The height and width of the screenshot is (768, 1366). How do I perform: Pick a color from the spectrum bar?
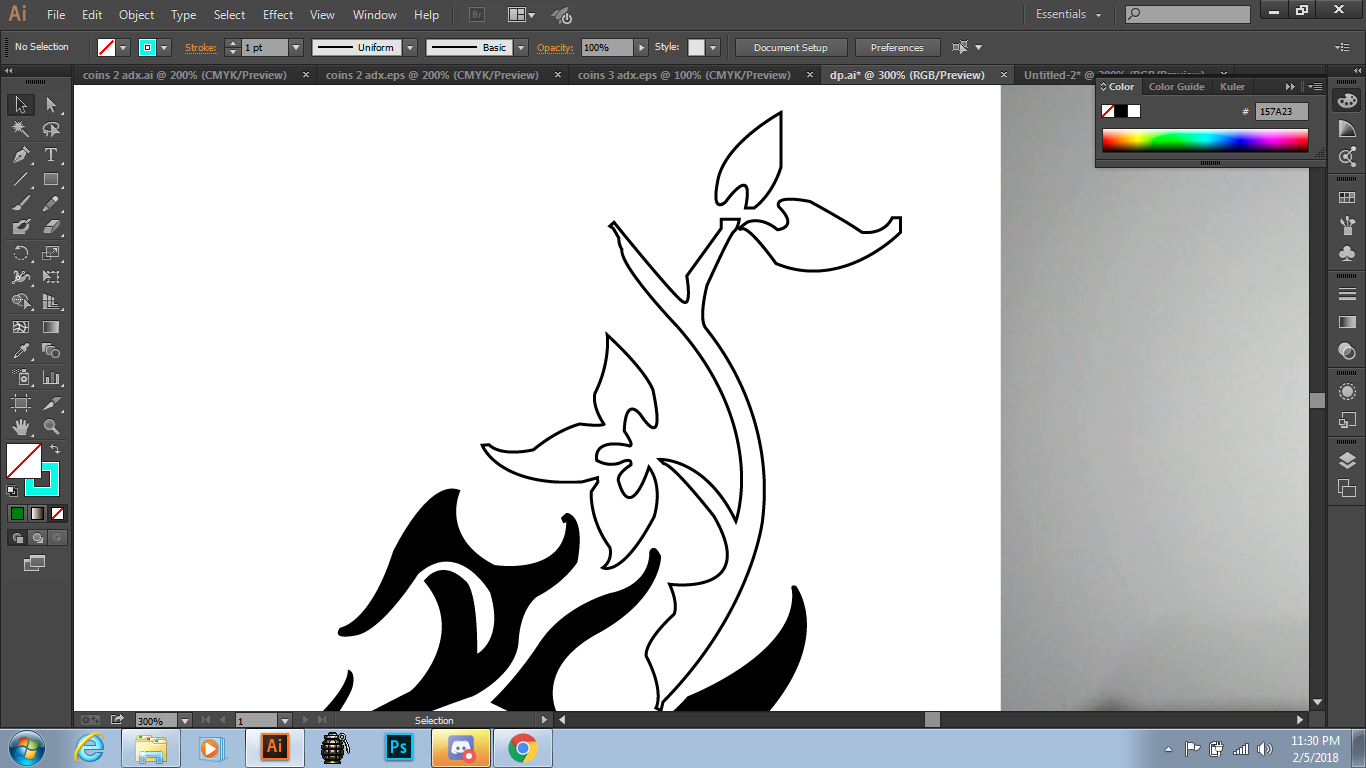(1204, 140)
